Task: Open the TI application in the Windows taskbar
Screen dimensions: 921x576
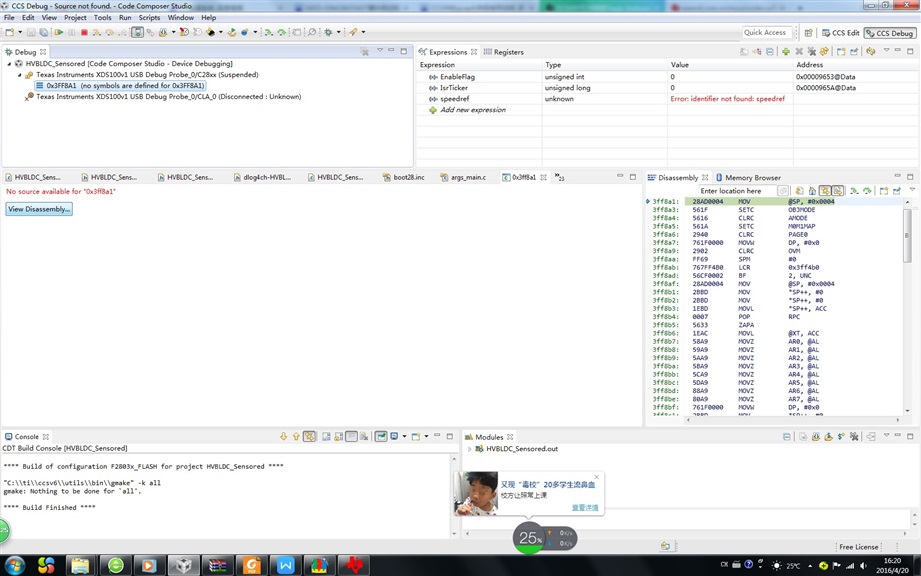Action: coord(354,565)
